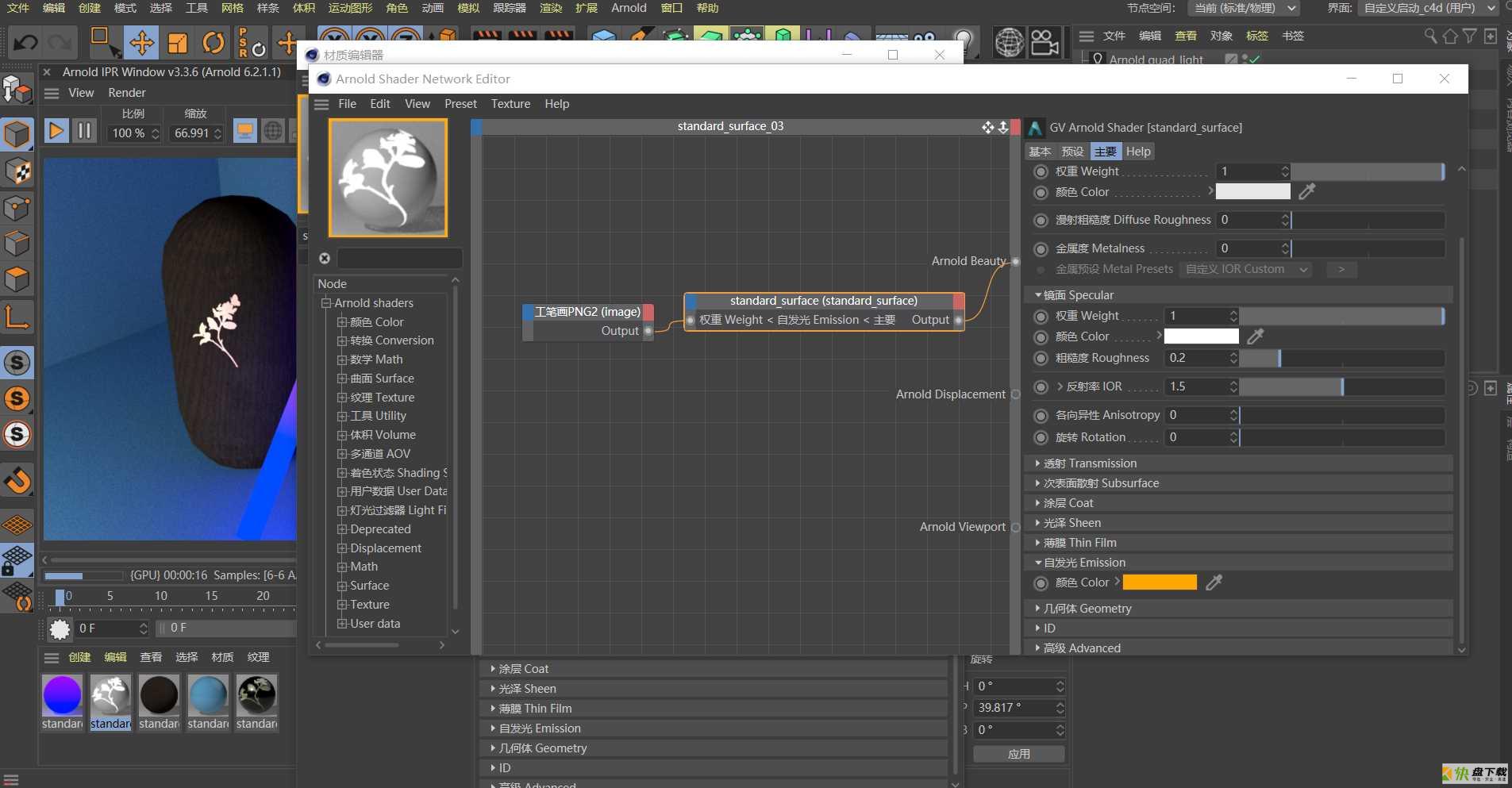Viewport: 1512px width, 788px height.
Task: Open the node space dropdown at top
Action: (x=1243, y=8)
